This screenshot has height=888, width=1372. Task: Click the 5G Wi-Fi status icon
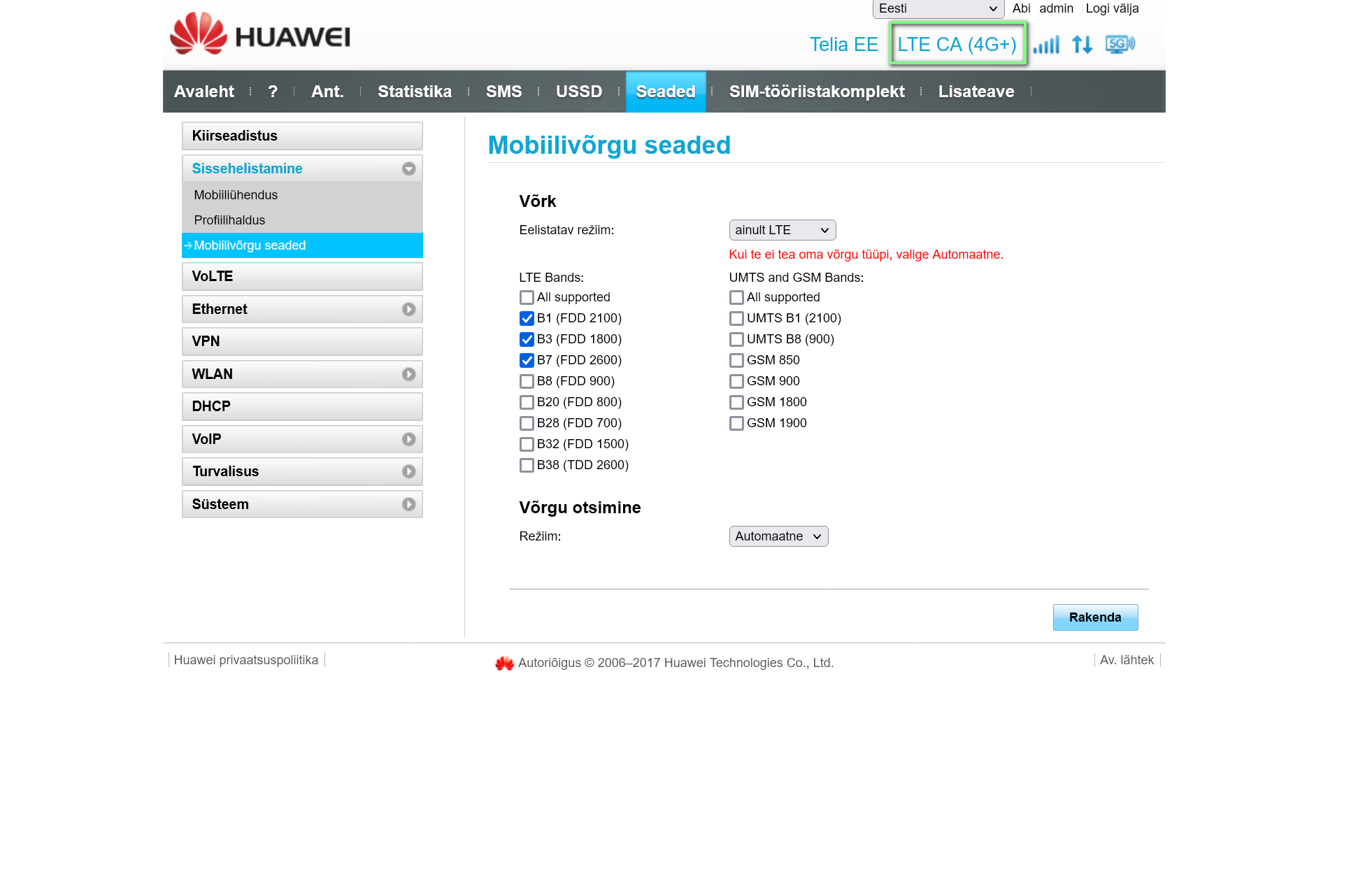pyautogui.click(x=1120, y=45)
